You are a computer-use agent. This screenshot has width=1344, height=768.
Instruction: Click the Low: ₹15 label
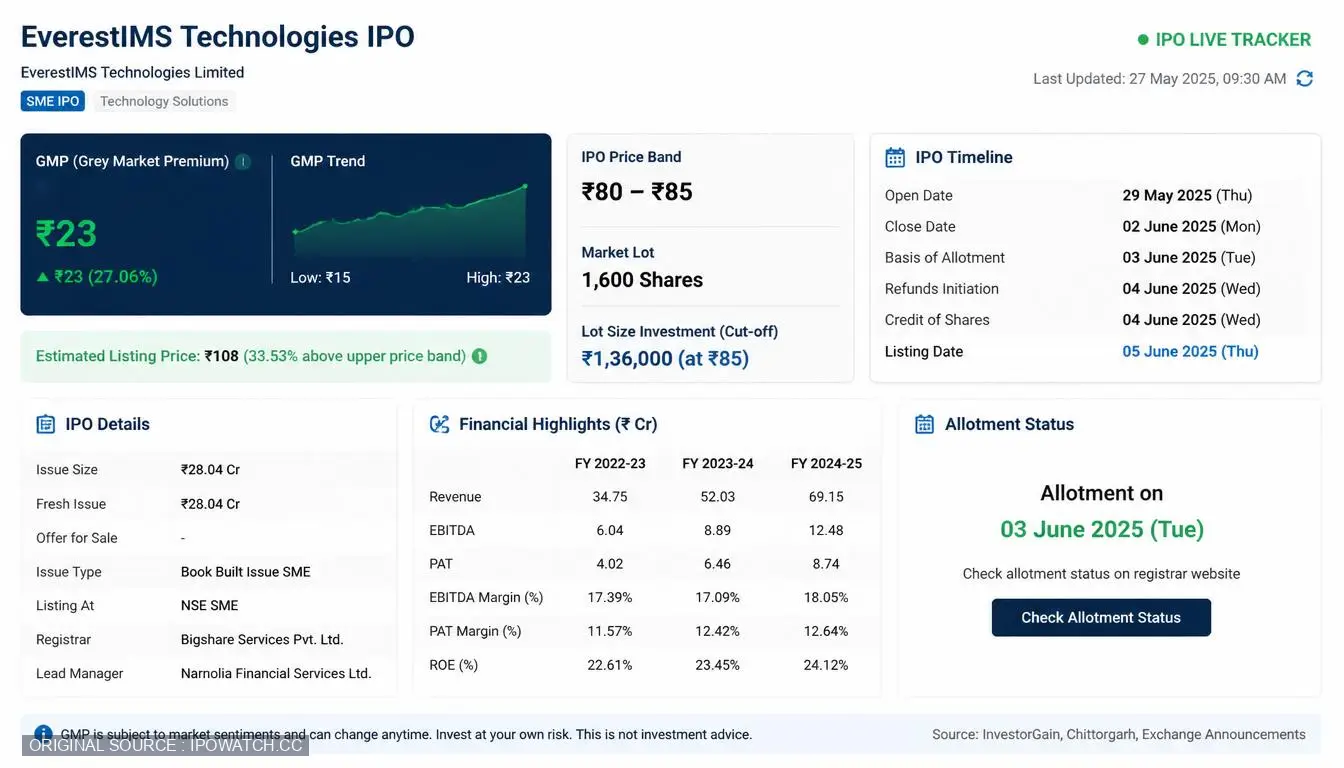(x=320, y=278)
